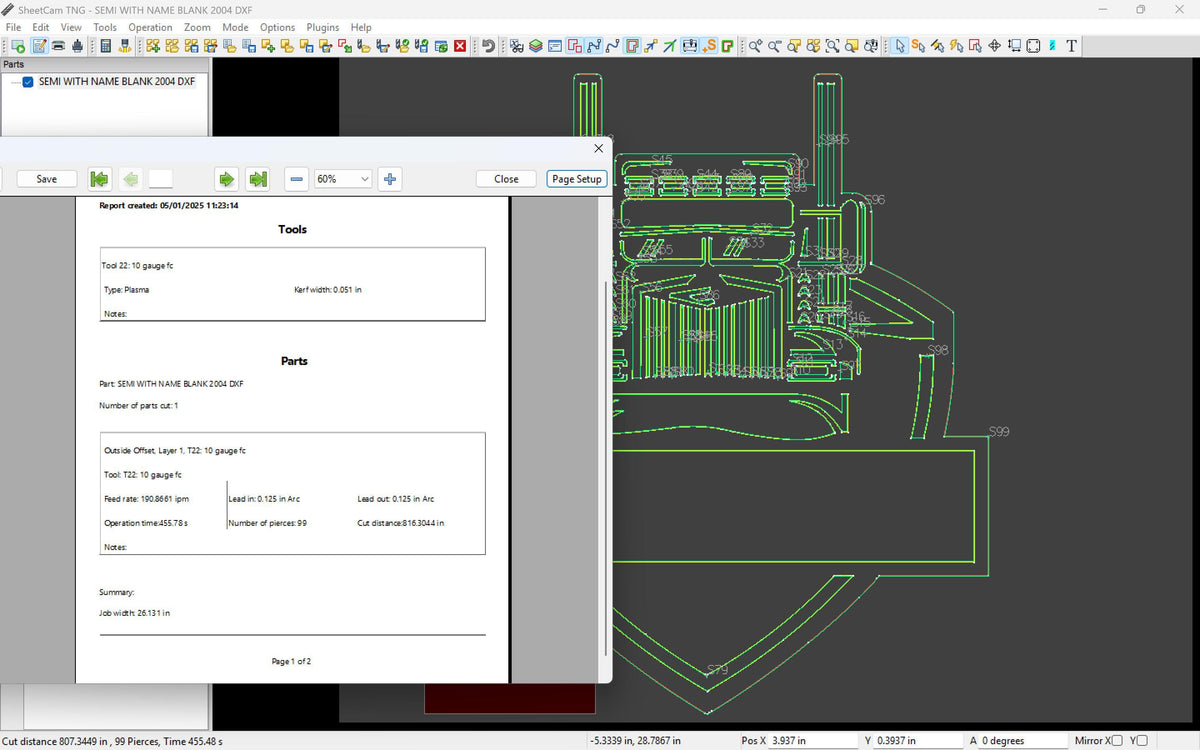Open the Tools menu
Viewport: 1200px width, 750px height.
(105, 27)
